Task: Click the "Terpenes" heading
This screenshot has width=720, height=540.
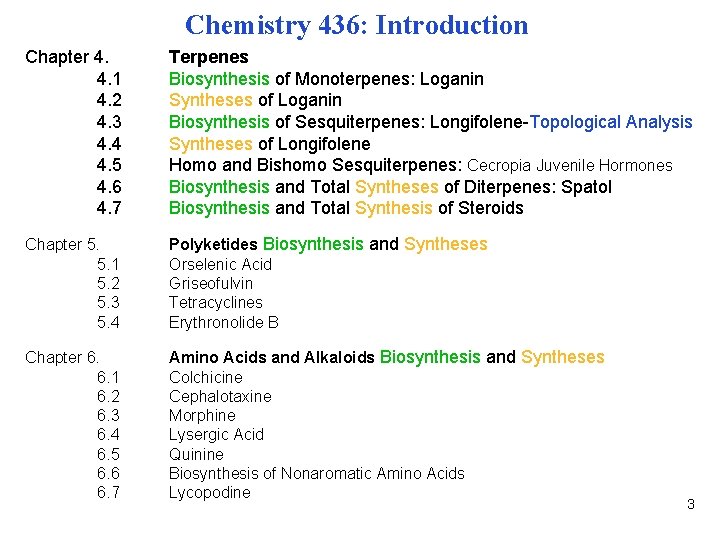Action: pos(208,57)
